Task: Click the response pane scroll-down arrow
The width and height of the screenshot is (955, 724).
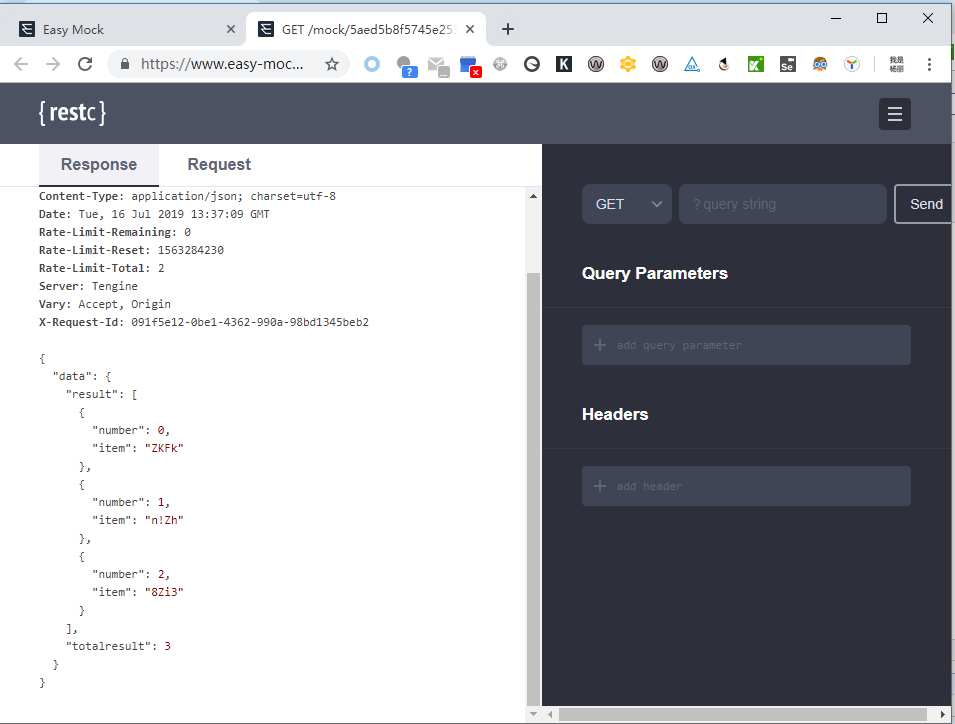Action: [x=534, y=714]
